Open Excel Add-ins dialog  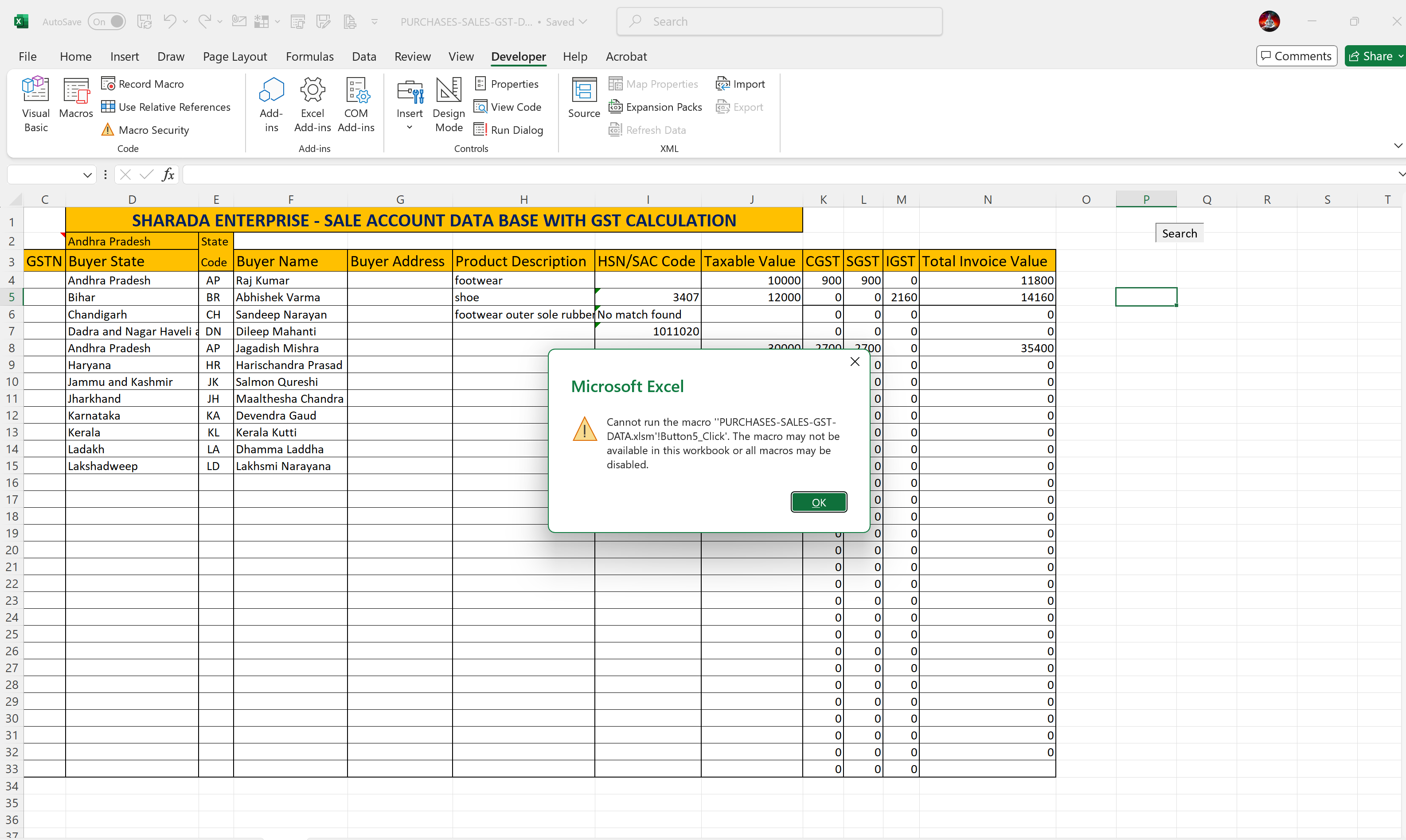pos(312,105)
